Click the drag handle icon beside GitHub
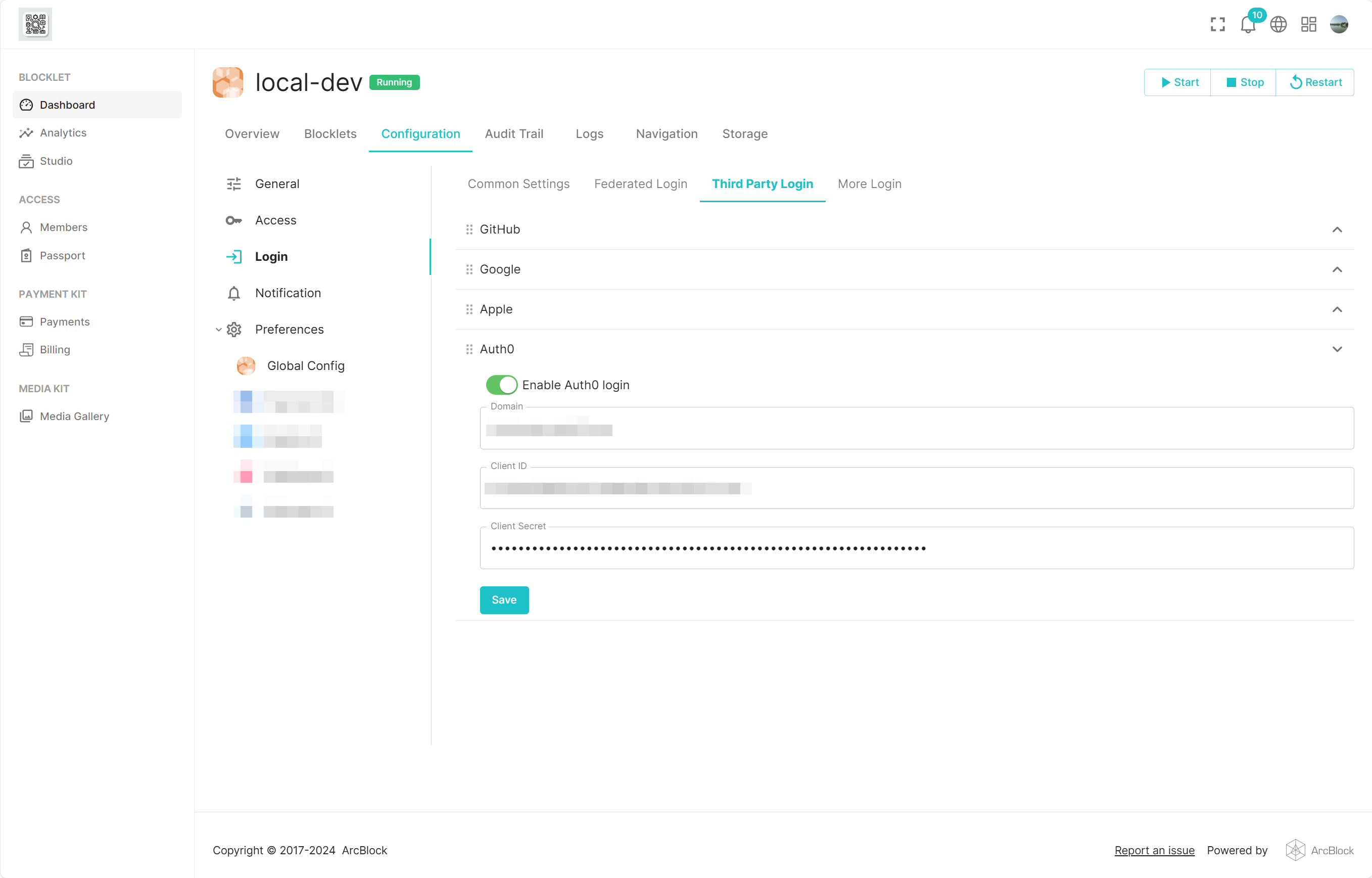Viewport: 1372px width, 878px height. (x=469, y=229)
